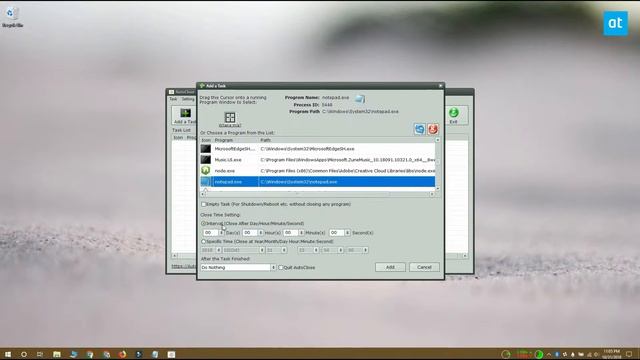Click program list horizontal scroll right arrow
This screenshot has height=360, width=640.
pos(432,194)
